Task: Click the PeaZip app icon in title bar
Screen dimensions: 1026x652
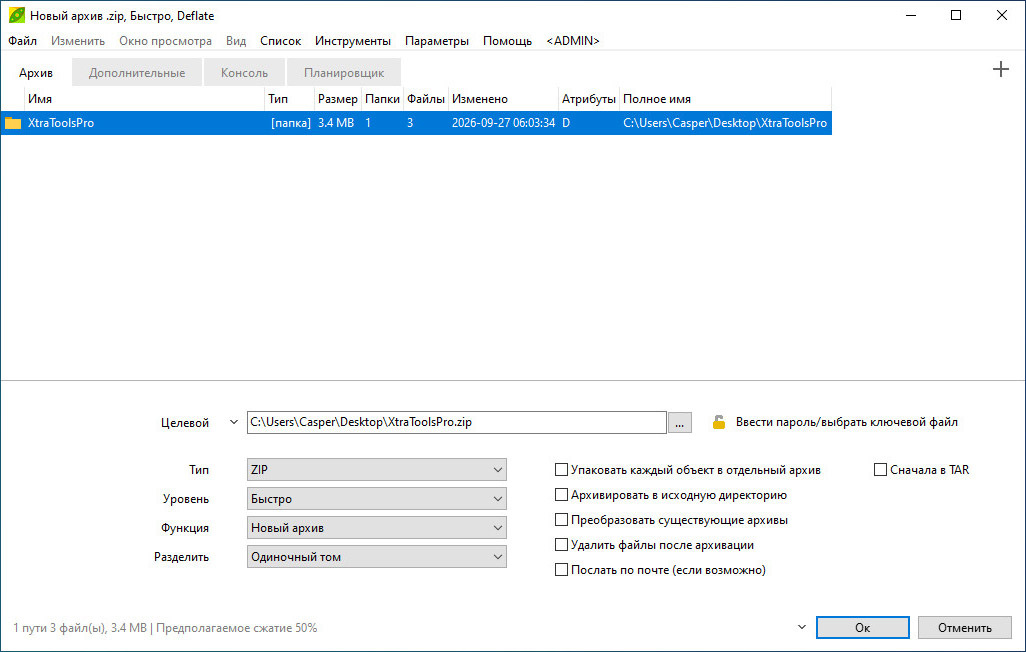Action: [16, 15]
